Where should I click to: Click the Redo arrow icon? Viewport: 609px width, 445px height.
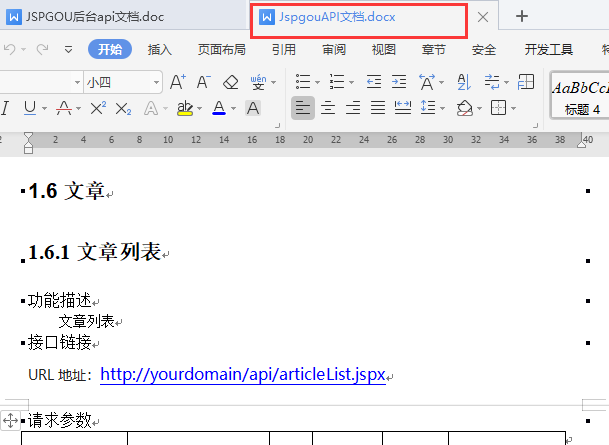[42, 49]
